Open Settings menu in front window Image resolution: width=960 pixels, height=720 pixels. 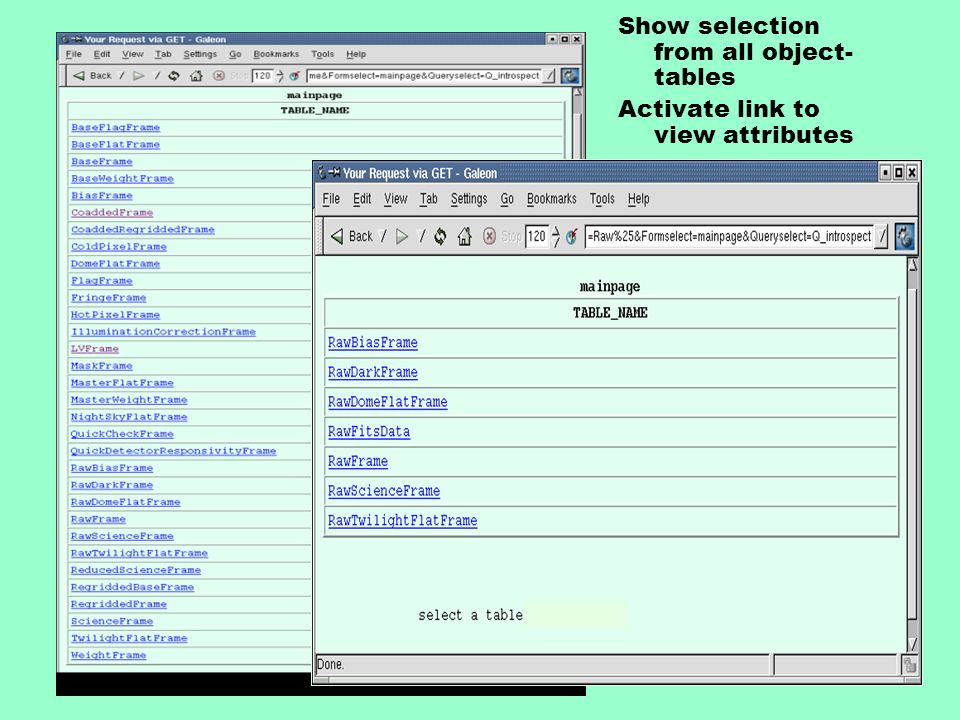pos(469,199)
